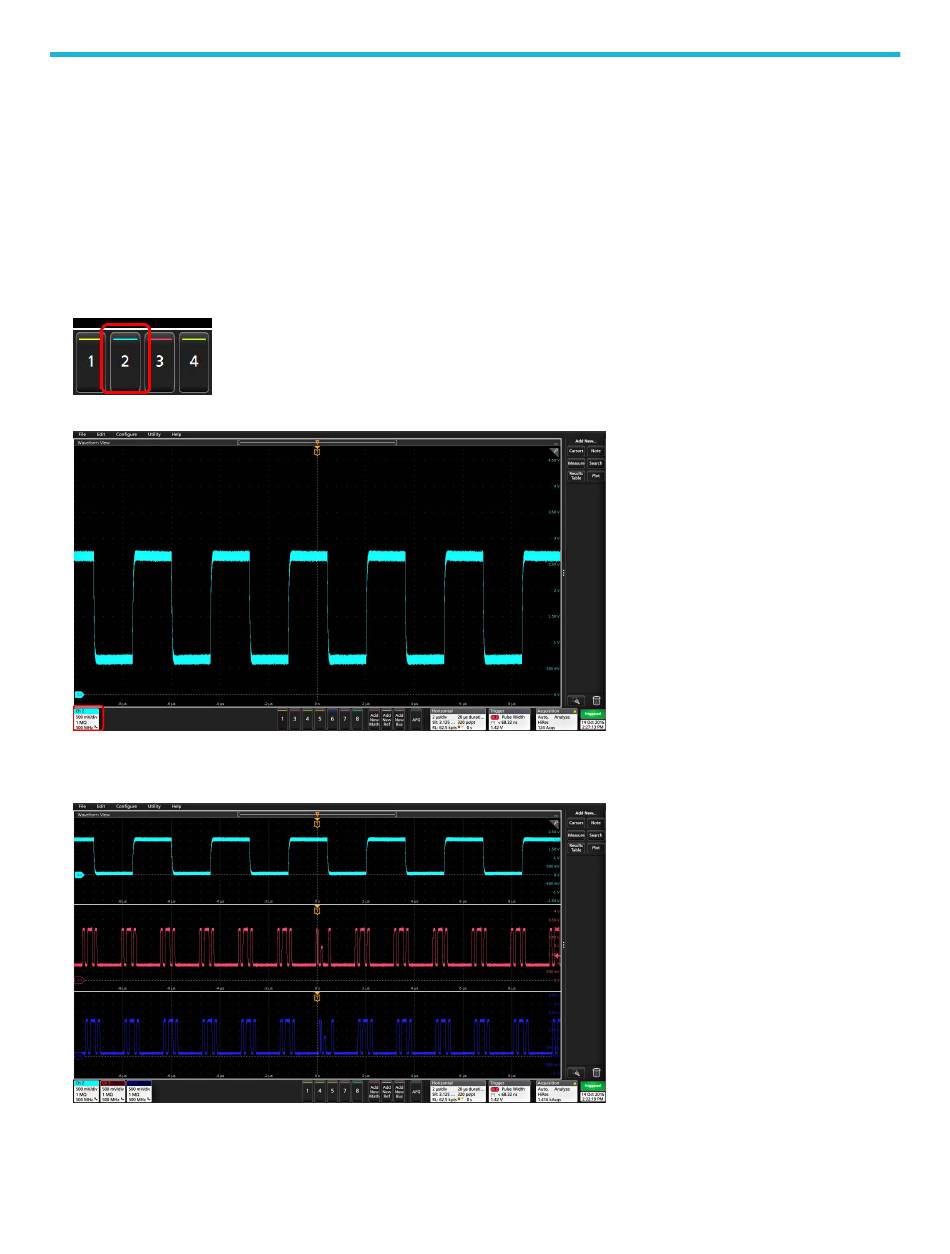
Task: Click Results Table button in single-waveform screenshot
Action: coord(576,477)
